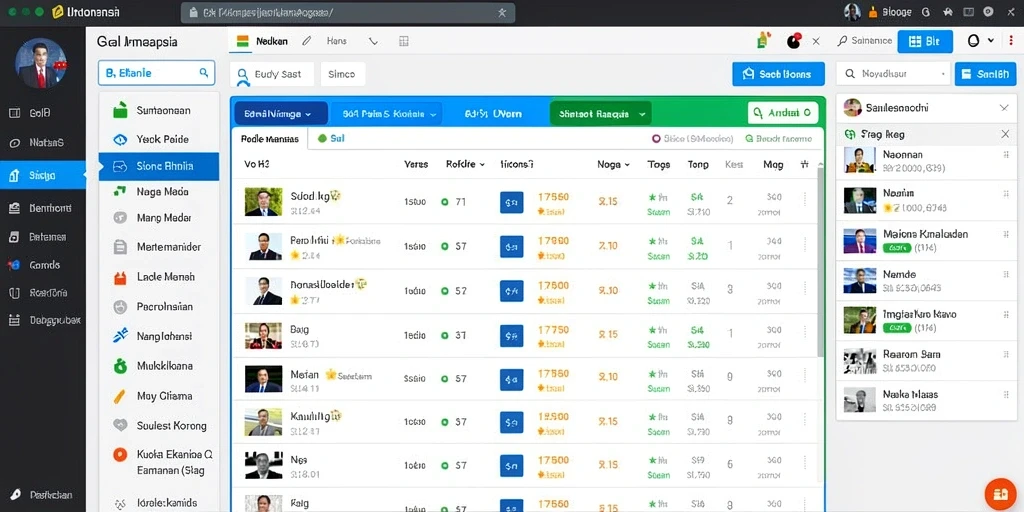Click the red Lacle Menah sidebar icon
Image resolution: width=1024 pixels, height=512 pixels.
click(x=120, y=277)
